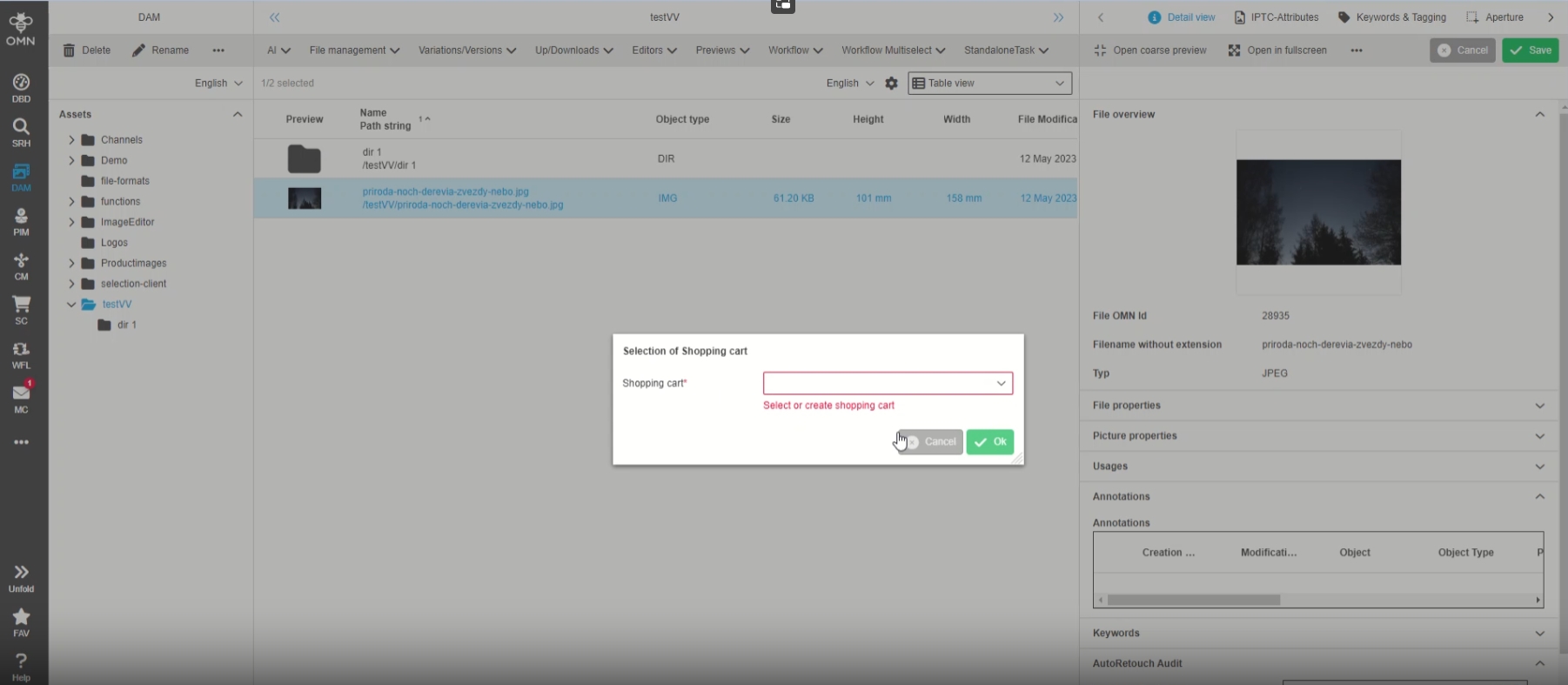
Task: Open the SRH search module
Action: (21, 132)
